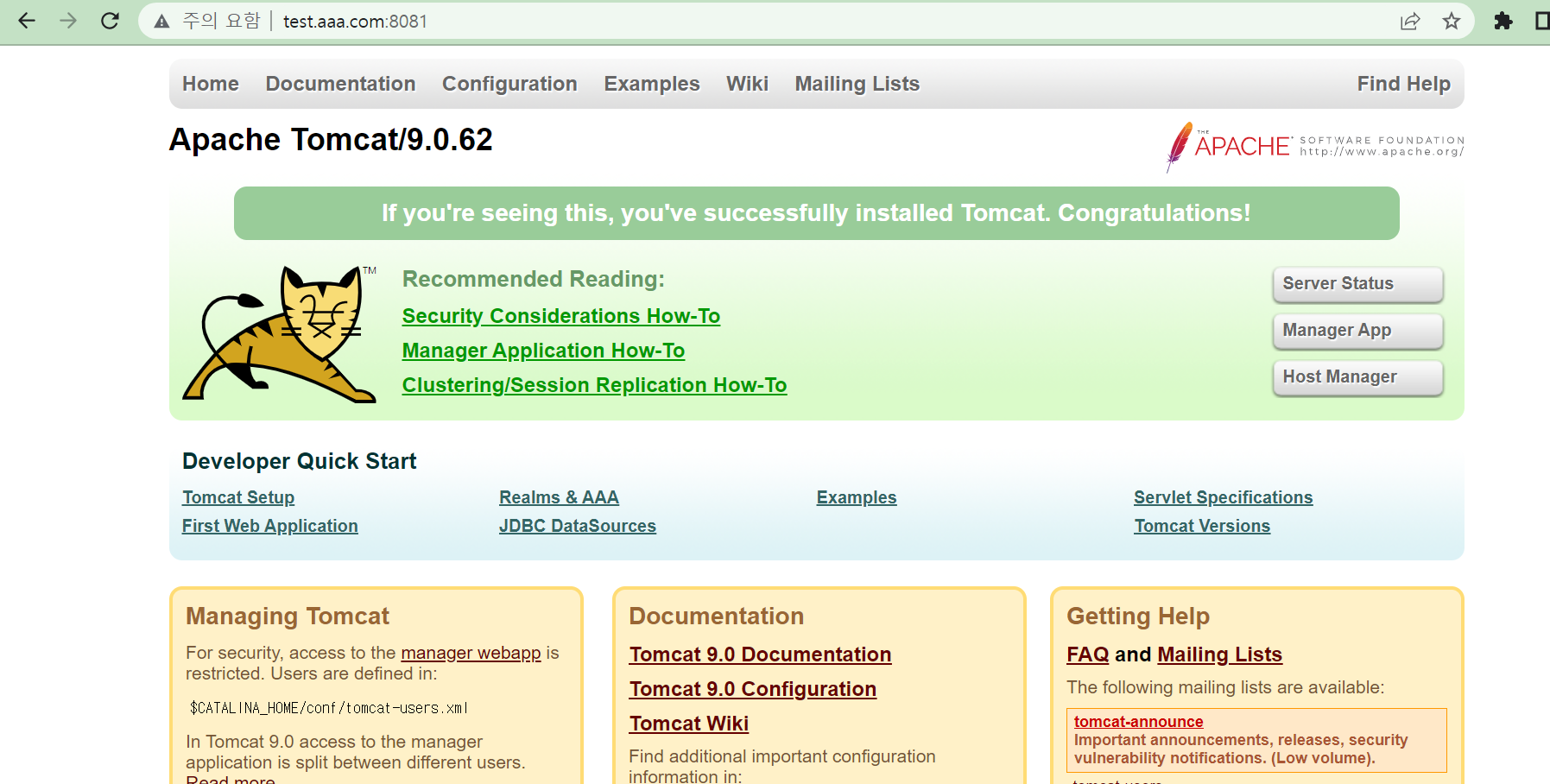The height and width of the screenshot is (784, 1550).
Task: Reload the current page
Action: click(110, 21)
